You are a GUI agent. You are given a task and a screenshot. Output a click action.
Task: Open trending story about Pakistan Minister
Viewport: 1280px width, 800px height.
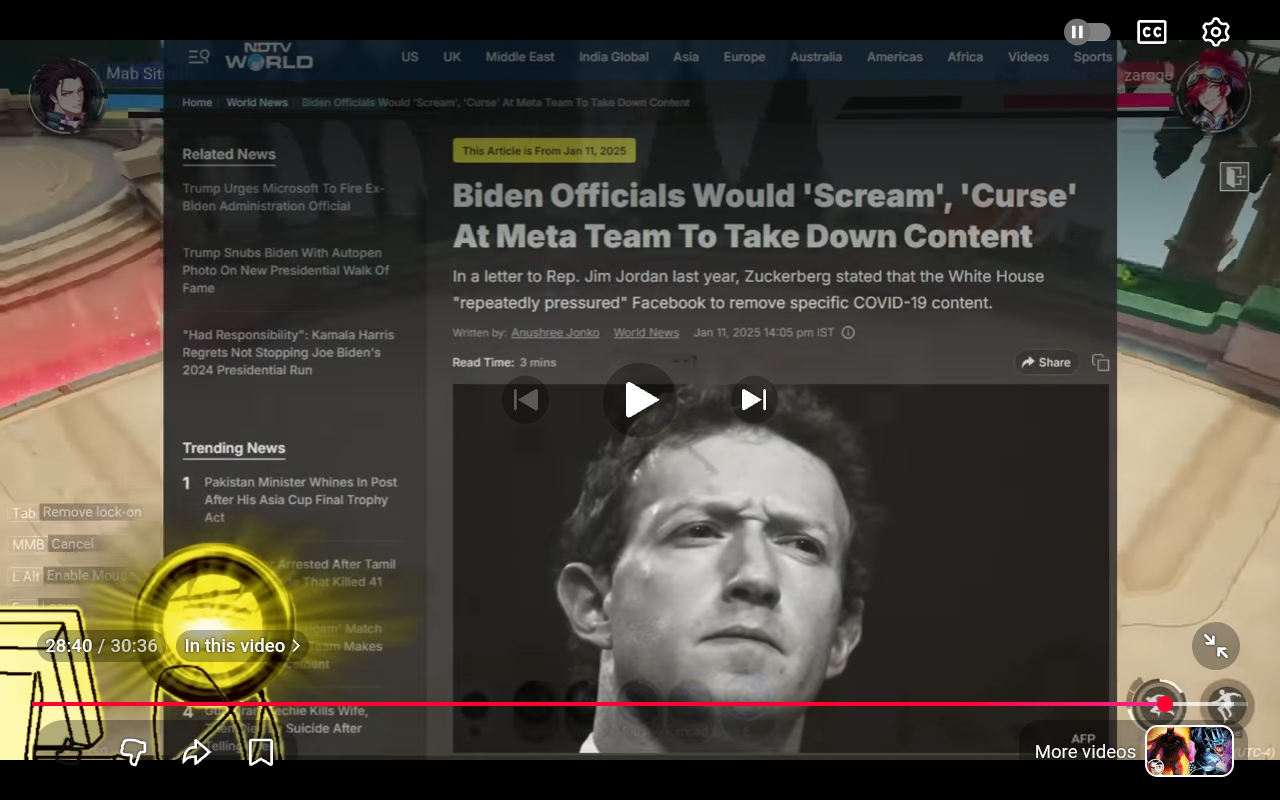(x=301, y=500)
